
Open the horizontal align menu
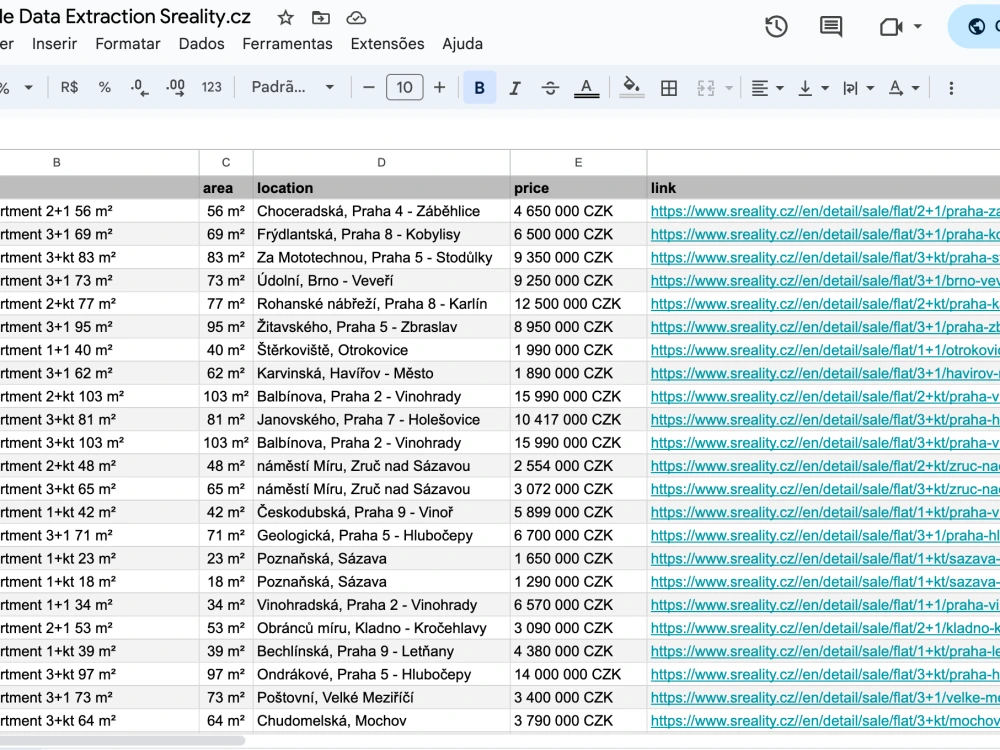(767, 87)
